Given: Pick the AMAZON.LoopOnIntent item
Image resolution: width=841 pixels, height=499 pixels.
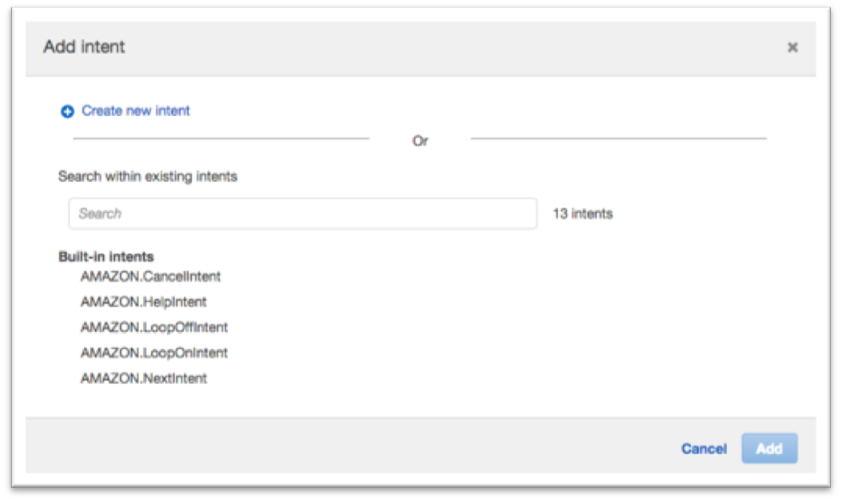Looking at the screenshot, I should 154,353.
